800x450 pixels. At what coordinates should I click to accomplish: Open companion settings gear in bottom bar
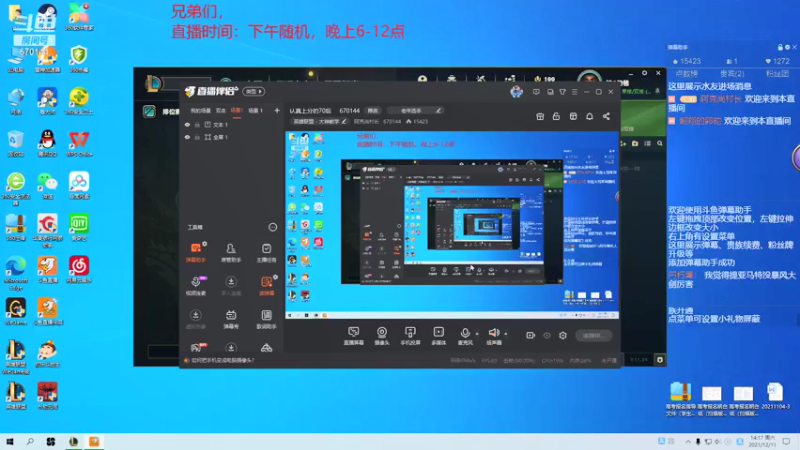(563, 335)
